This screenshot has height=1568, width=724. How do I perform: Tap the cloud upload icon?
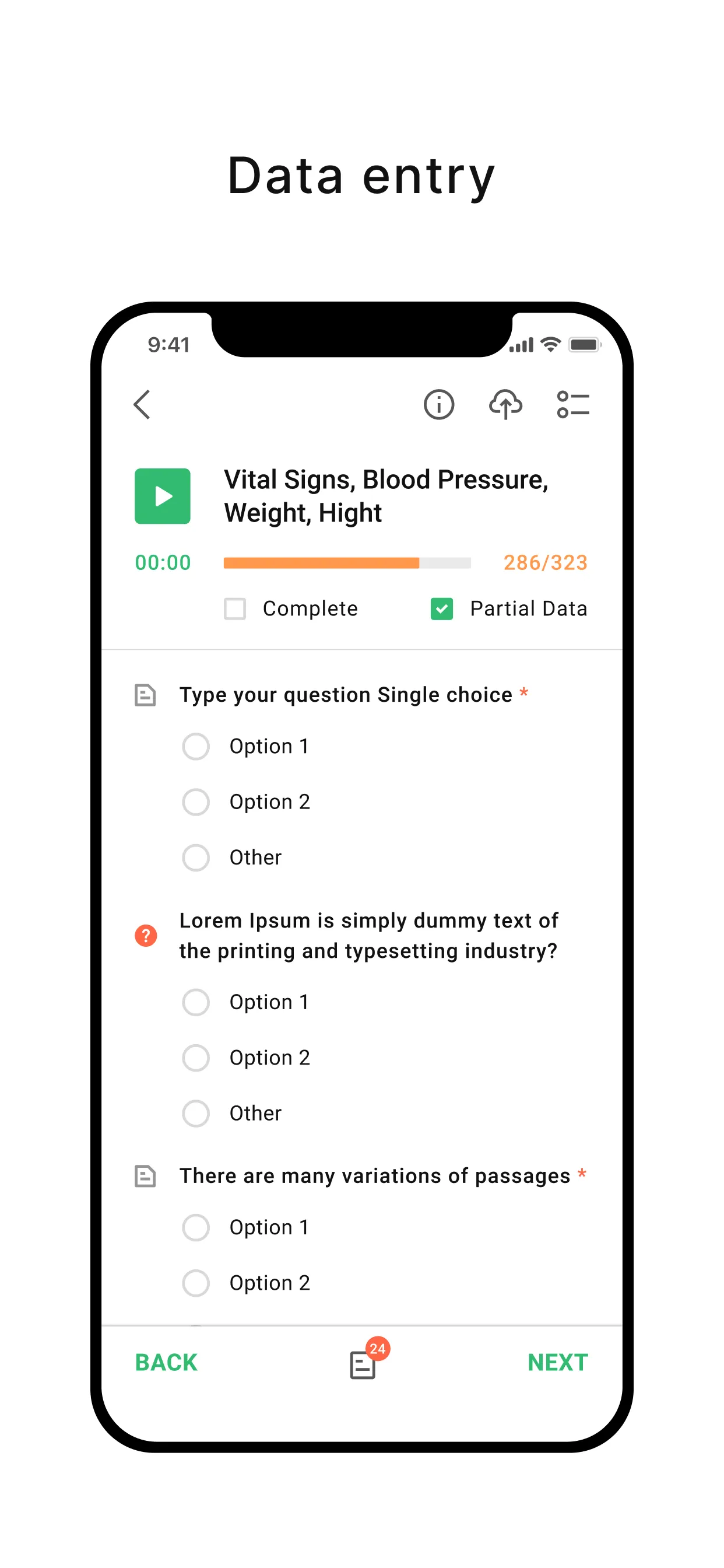click(505, 405)
